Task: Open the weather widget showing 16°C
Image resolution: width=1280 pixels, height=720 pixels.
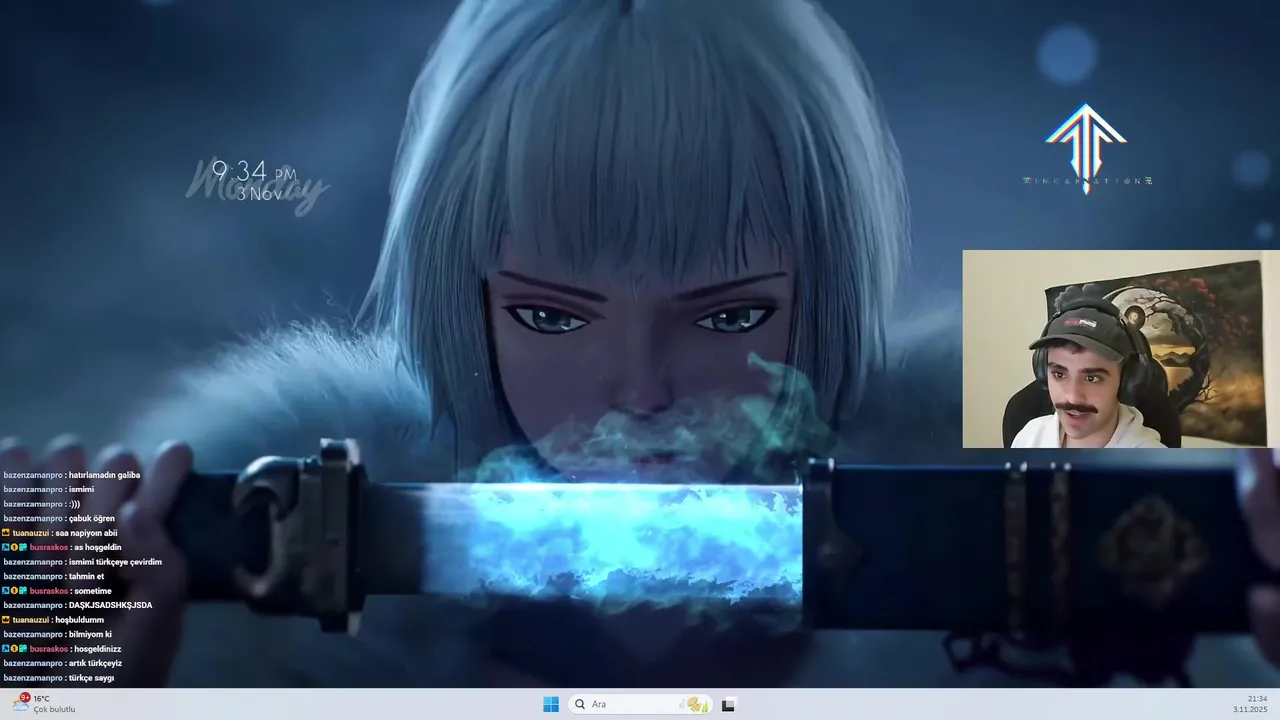Action: pos(43,704)
